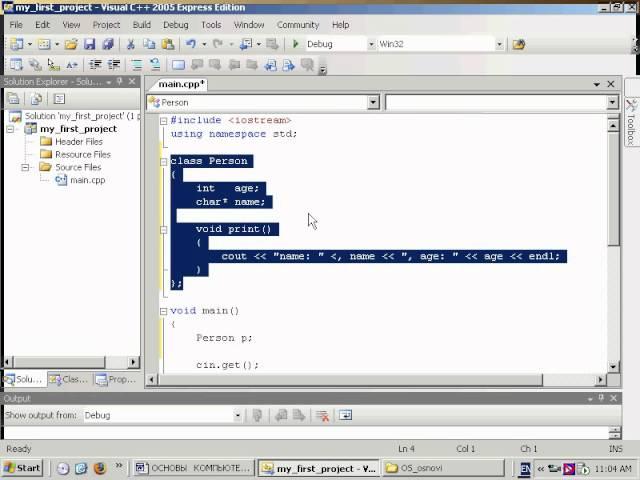Toggle bookmark with the bookmark icon
Image resolution: width=640 pixels, height=480 pixels.
point(178,64)
